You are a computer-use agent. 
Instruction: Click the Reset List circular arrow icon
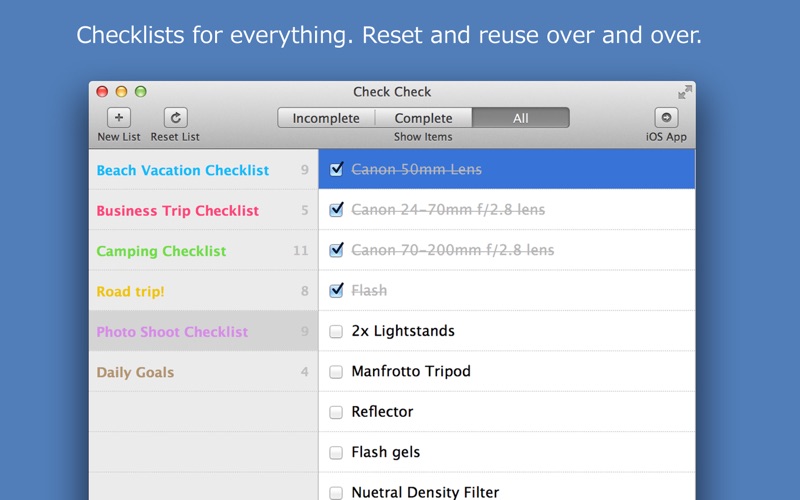click(x=176, y=118)
